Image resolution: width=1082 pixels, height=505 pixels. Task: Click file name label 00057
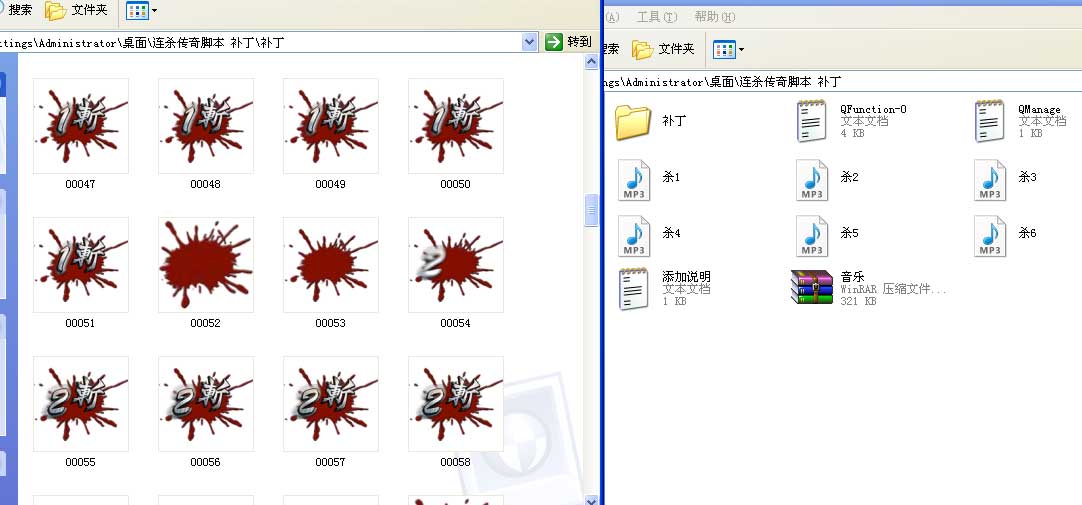tap(330, 462)
